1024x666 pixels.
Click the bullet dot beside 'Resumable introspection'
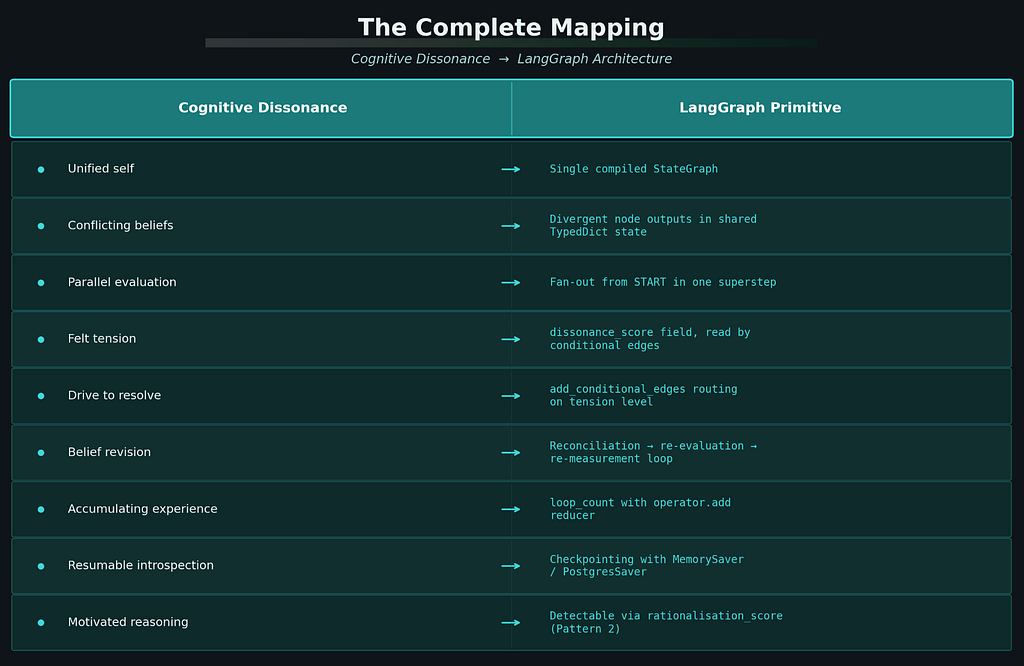pyautogui.click(x=41, y=566)
